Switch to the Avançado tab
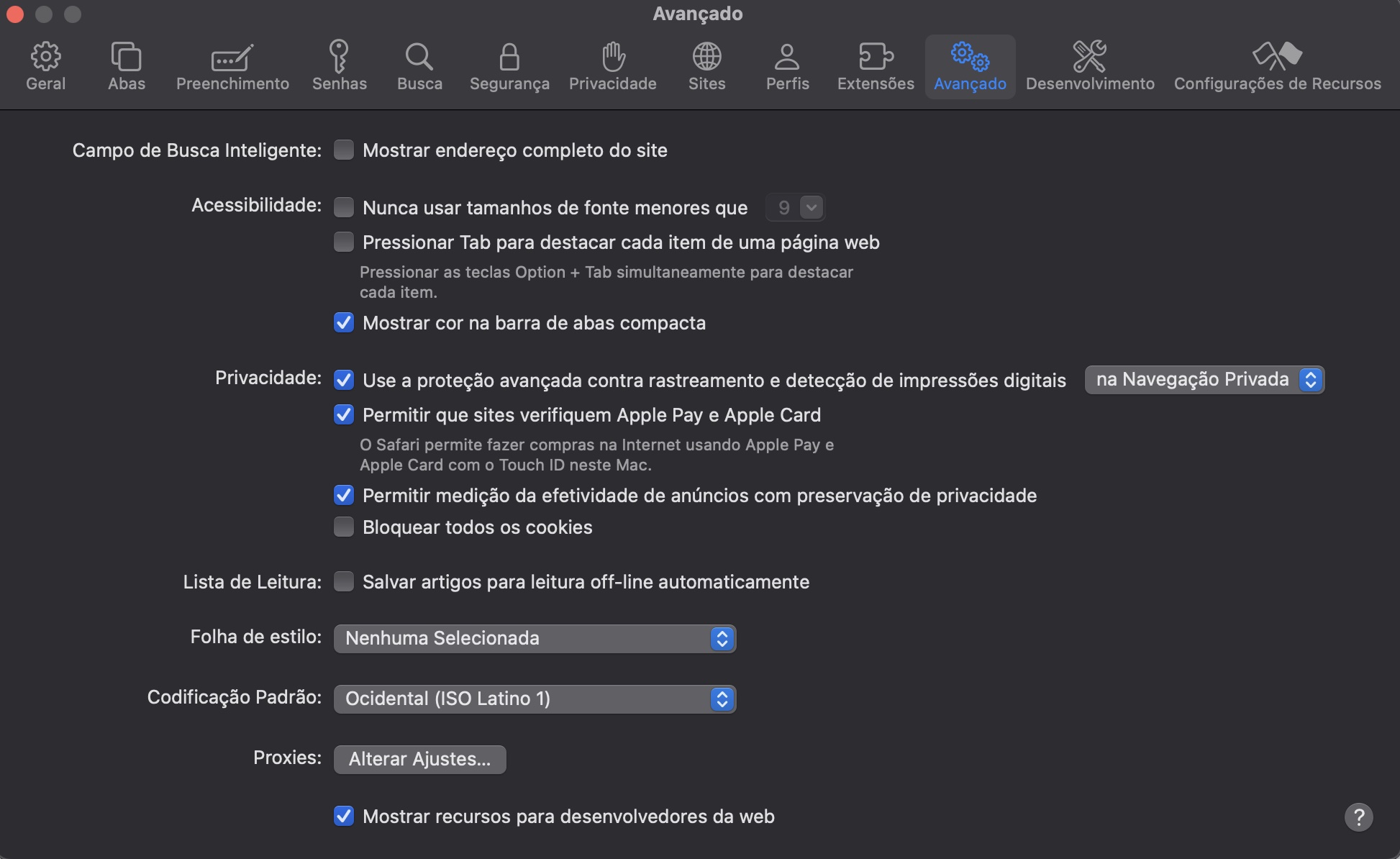 (x=970, y=65)
